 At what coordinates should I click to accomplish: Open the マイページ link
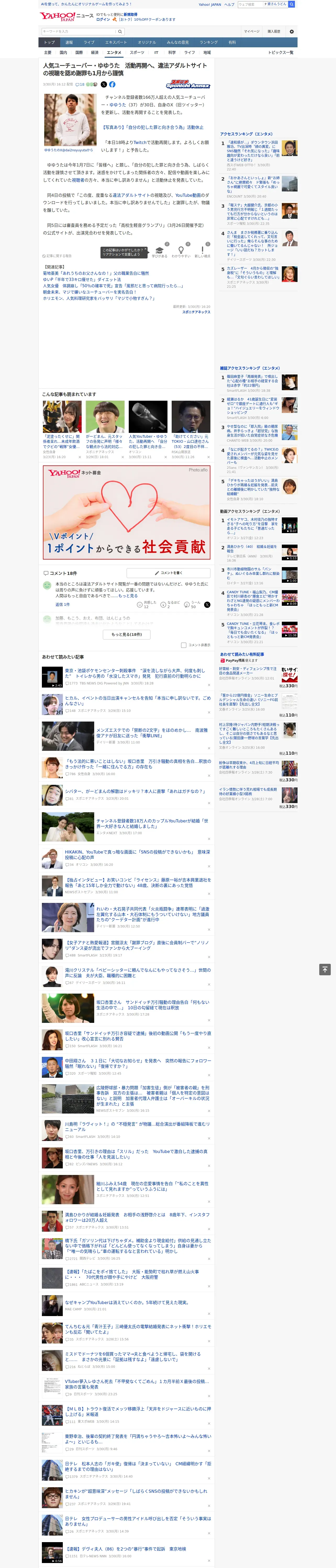pyautogui.click(x=252, y=32)
